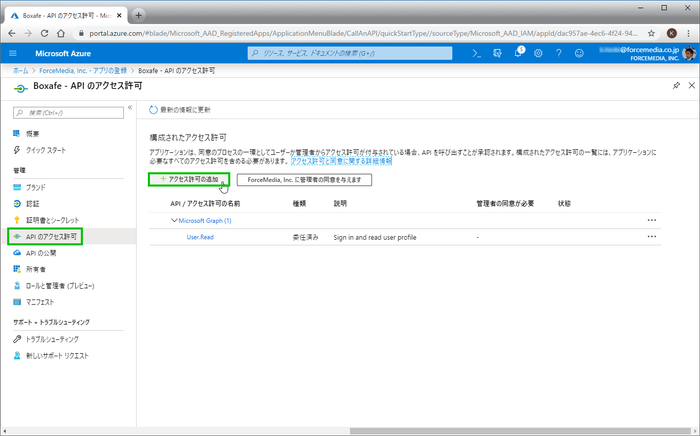Viewport: 700px width, 436px height.
Task: Bookmark this page with the star
Action: tap(651, 33)
